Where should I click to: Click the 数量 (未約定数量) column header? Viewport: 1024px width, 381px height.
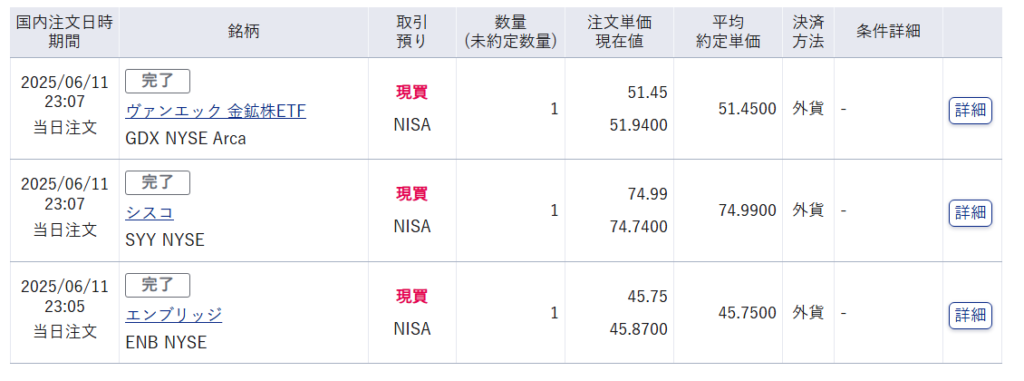point(511,32)
